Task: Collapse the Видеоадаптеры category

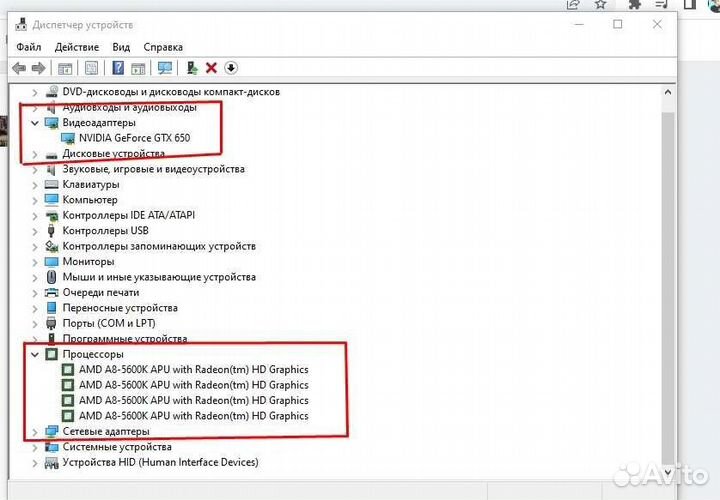Action: coord(35,123)
